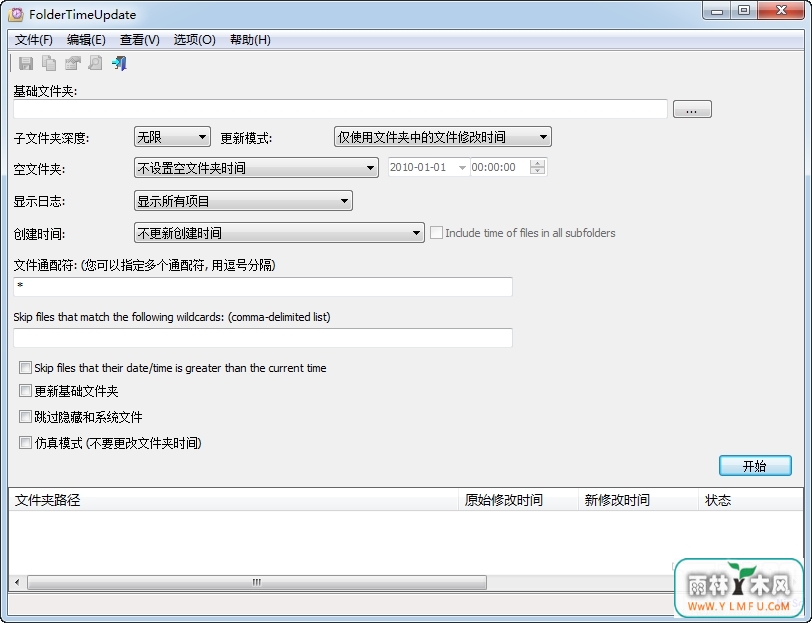
Task: Open the 查看(V) menu
Action: (x=140, y=40)
